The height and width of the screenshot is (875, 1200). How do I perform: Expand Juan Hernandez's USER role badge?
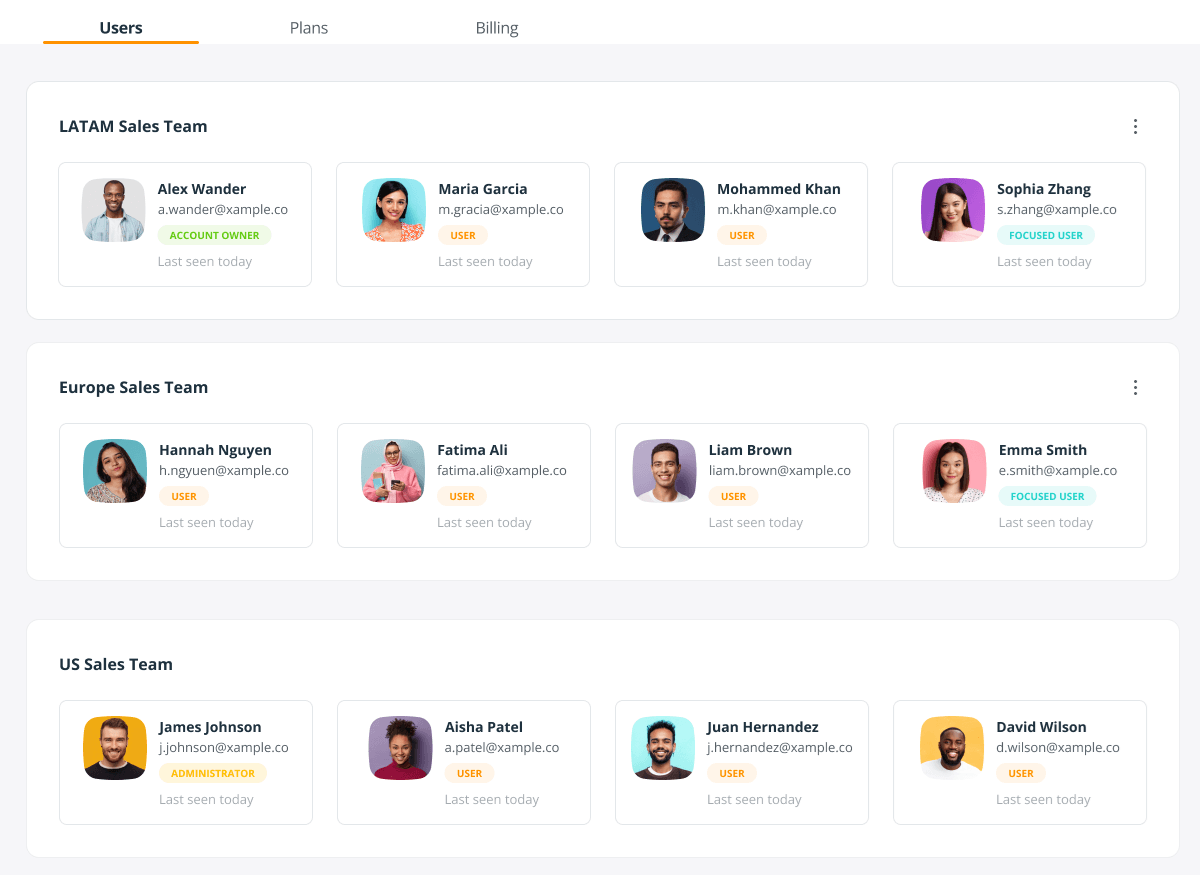(731, 773)
